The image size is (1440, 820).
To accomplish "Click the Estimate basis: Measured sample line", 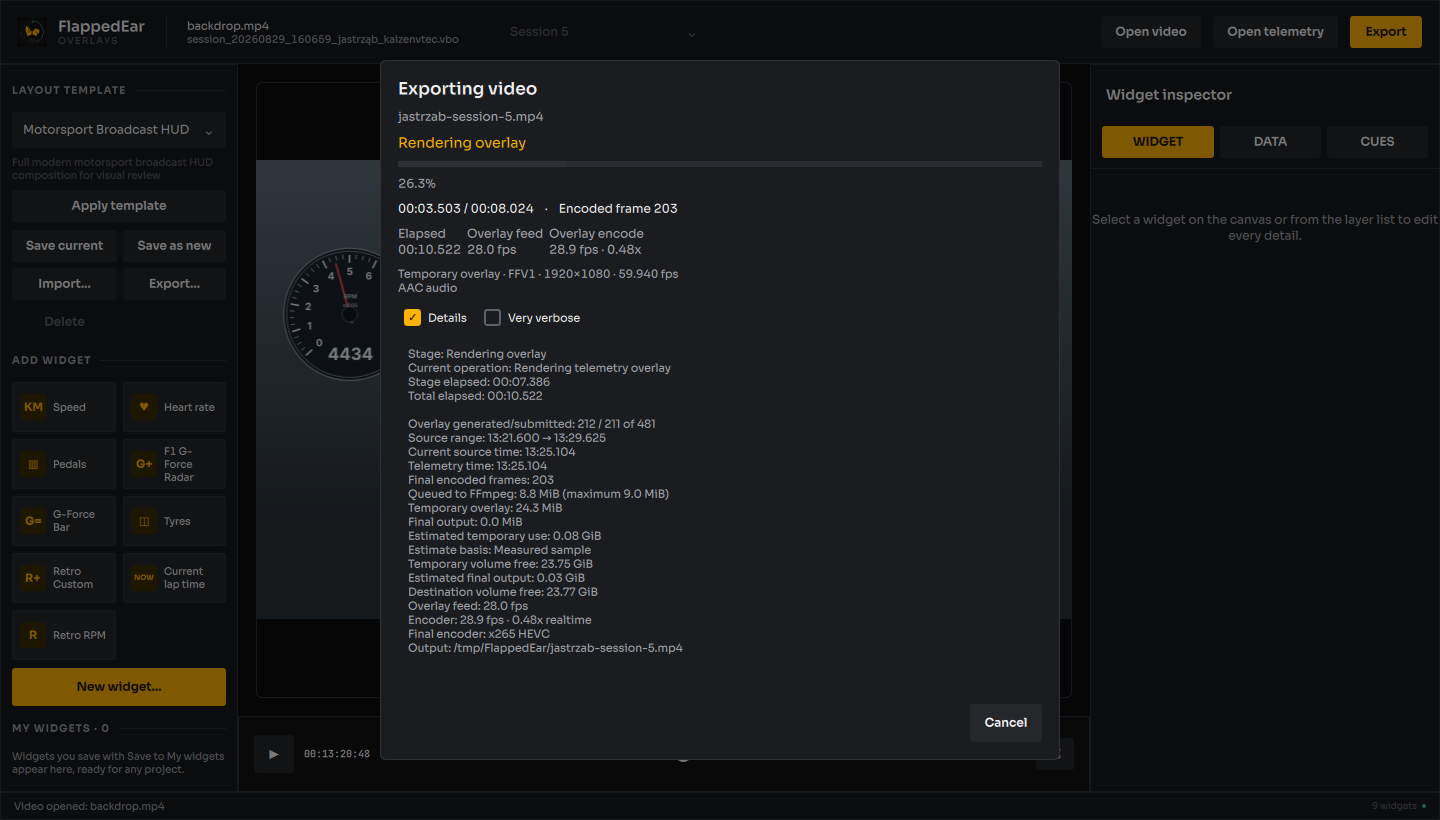I will 499,550.
